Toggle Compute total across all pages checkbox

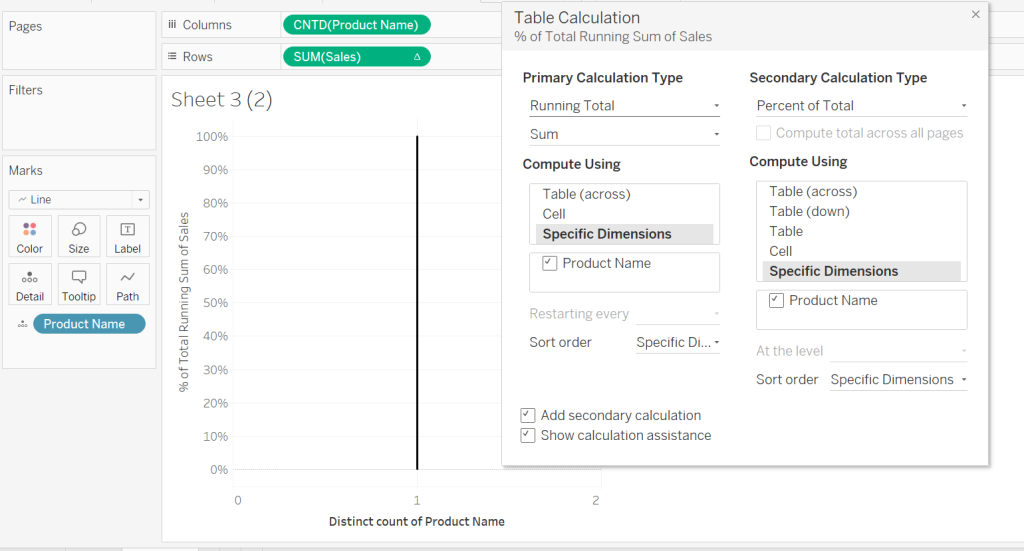tap(763, 133)
